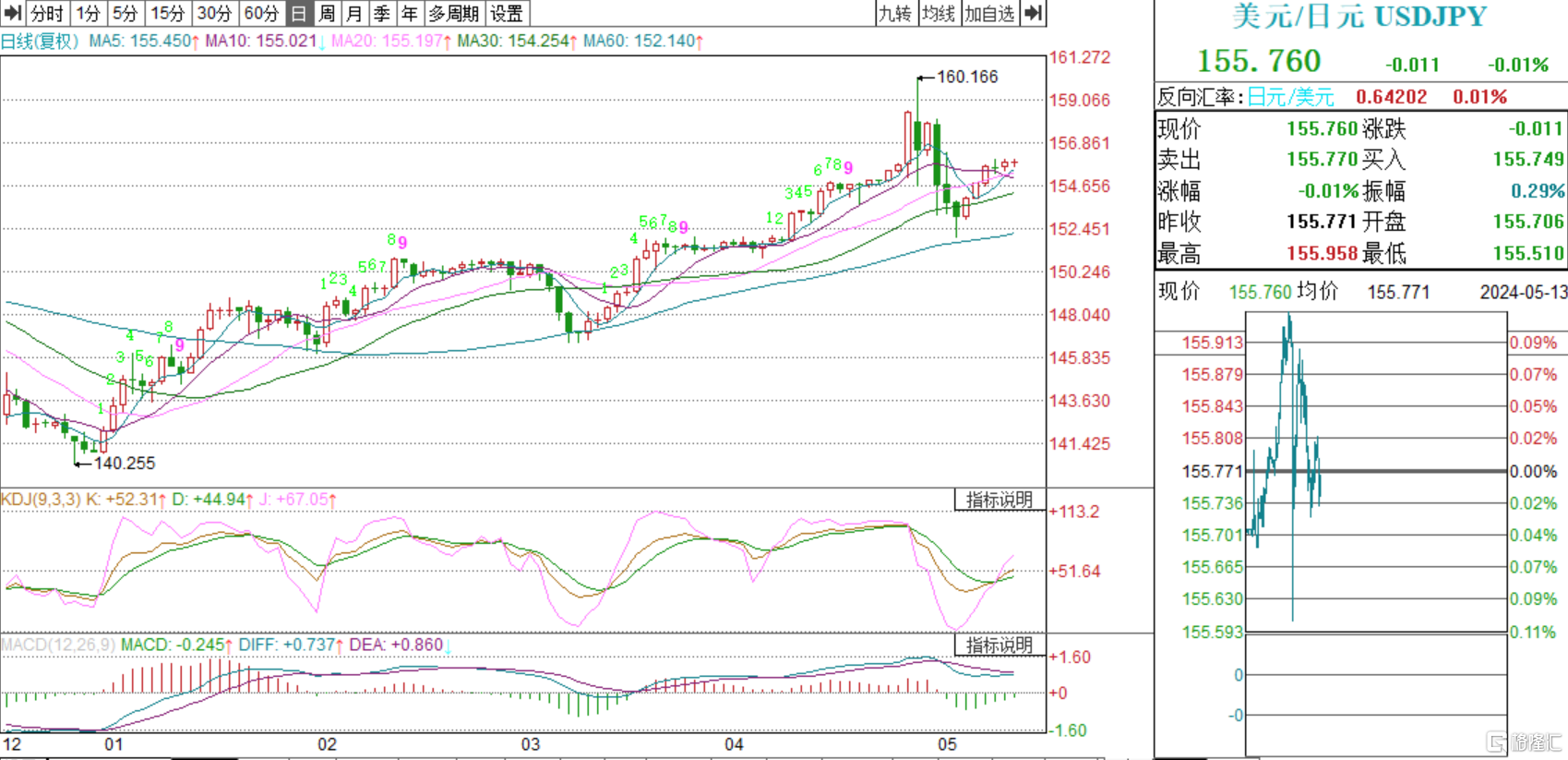Open the 设置 settings button
Viewport: 1568px width, 760px height.
point(507,13)
